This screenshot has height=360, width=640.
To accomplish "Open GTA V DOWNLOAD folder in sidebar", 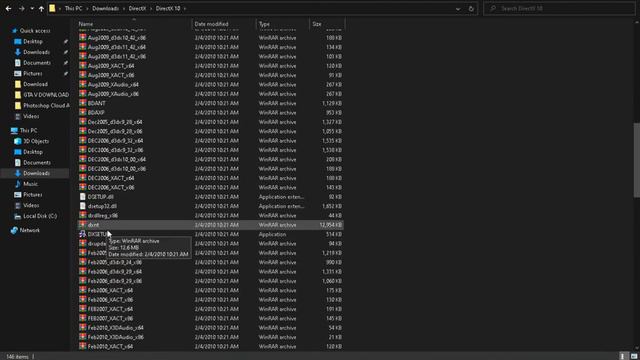I will tap(46, 95).
